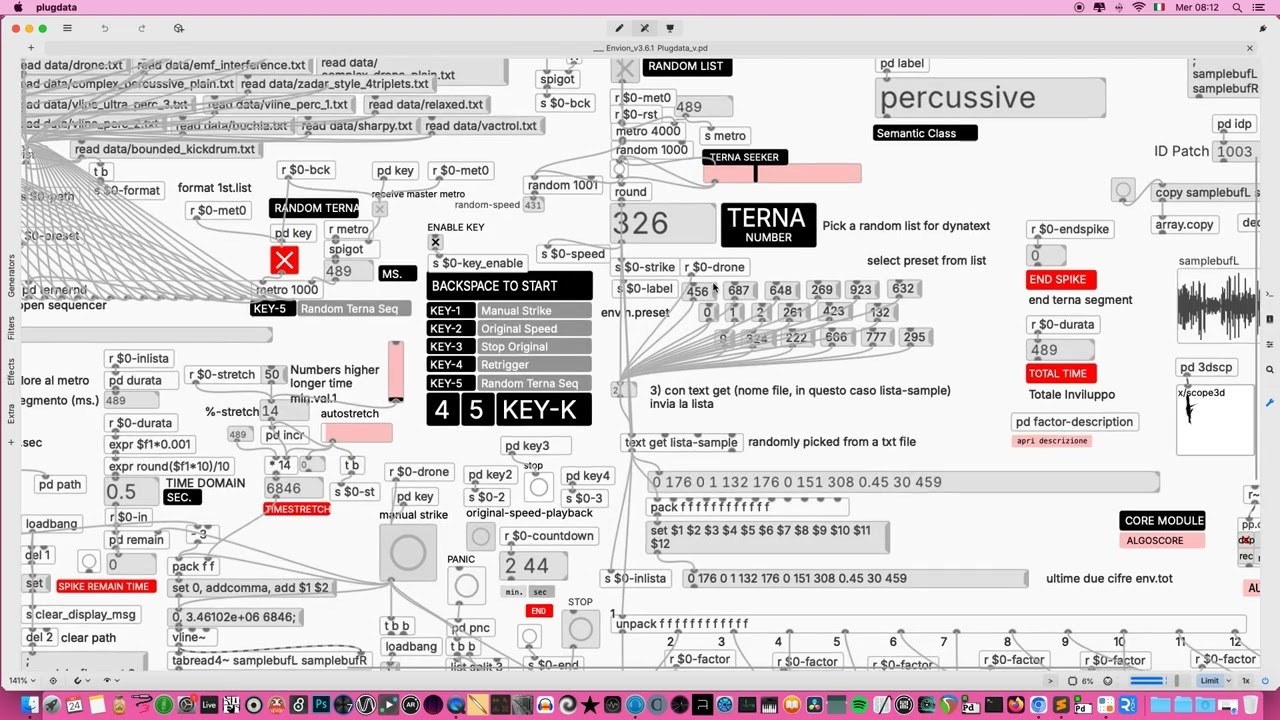Click the samplebufL waveform display

coord(1217,307)
